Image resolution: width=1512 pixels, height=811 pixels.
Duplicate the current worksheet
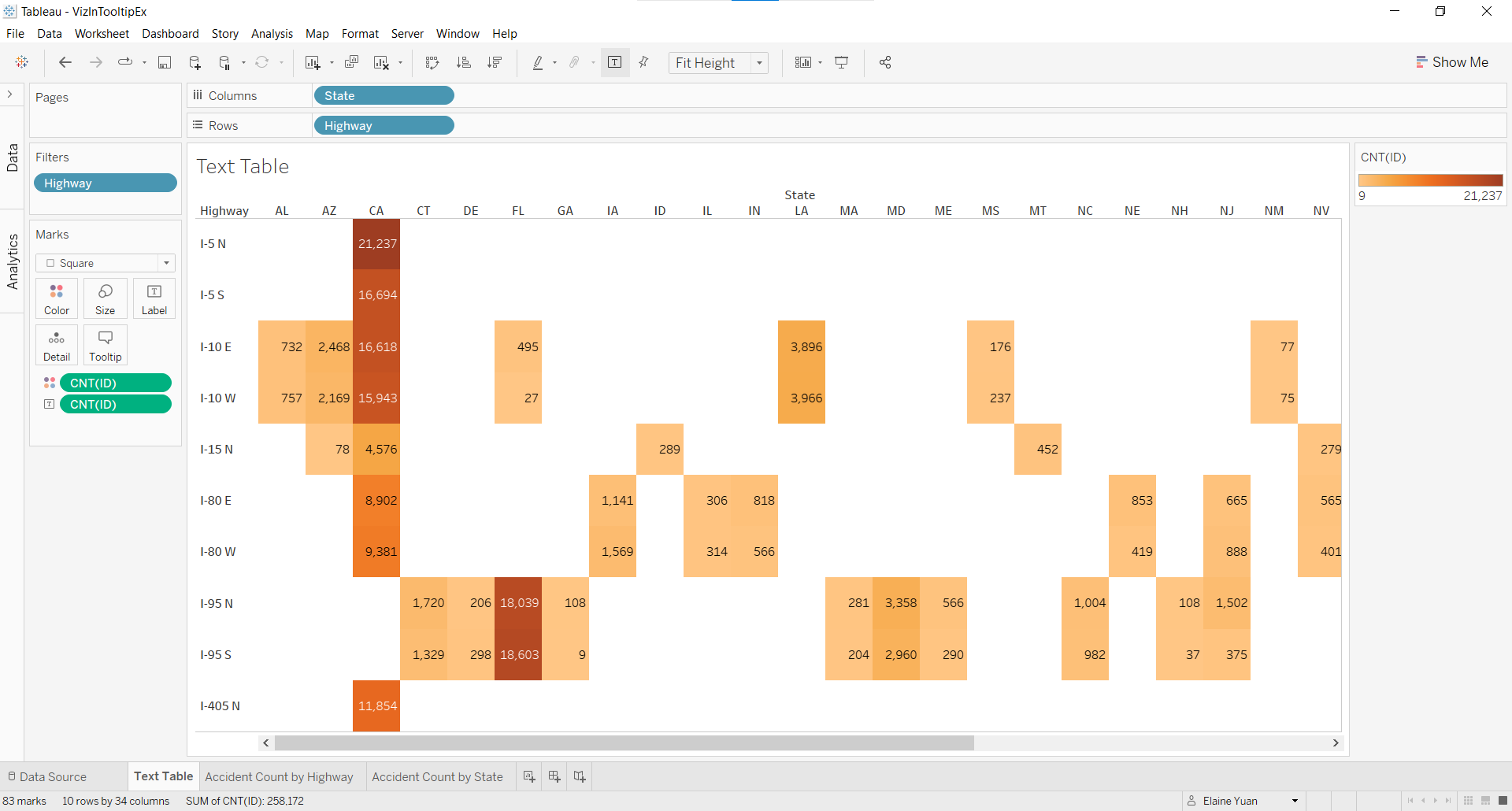tap(352, 62)
